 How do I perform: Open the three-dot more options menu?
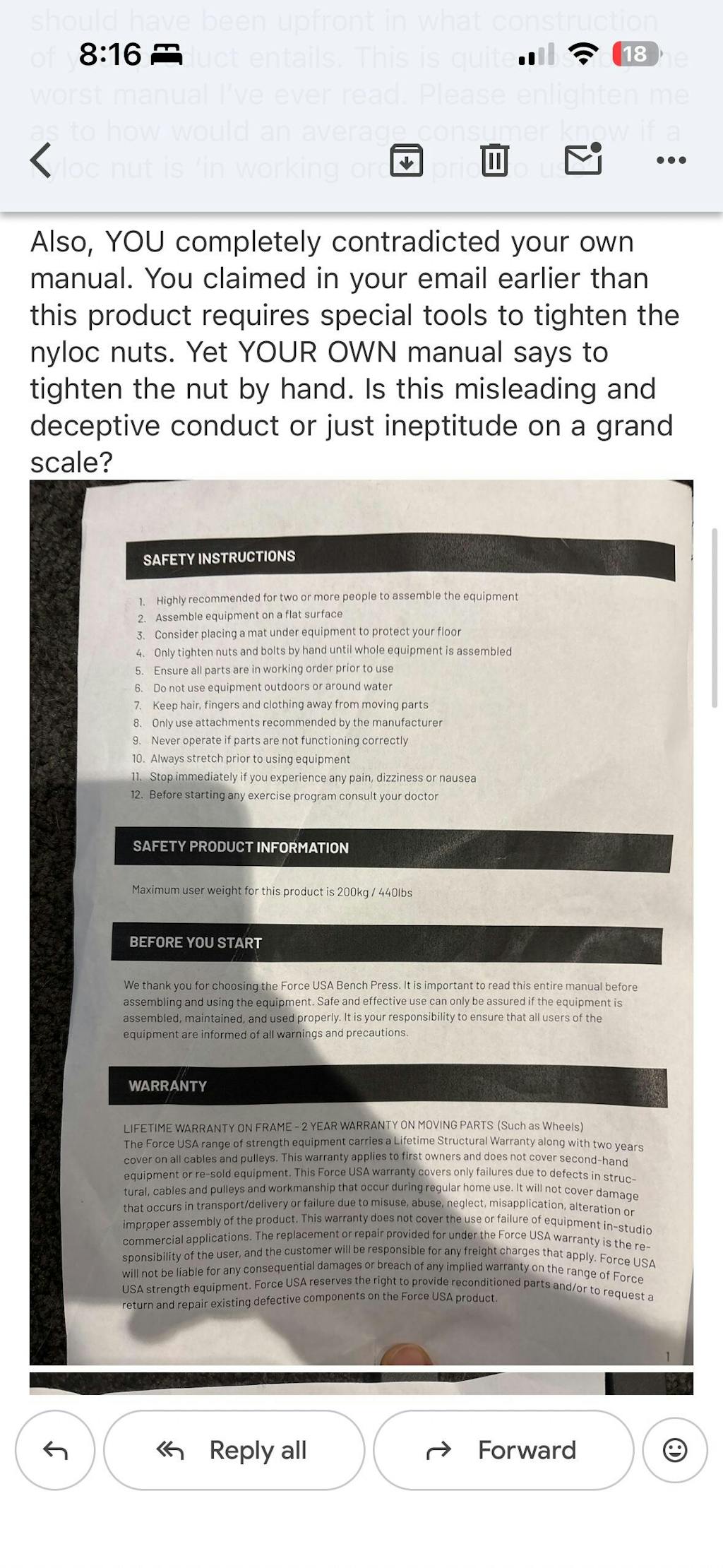pos(671,160)
